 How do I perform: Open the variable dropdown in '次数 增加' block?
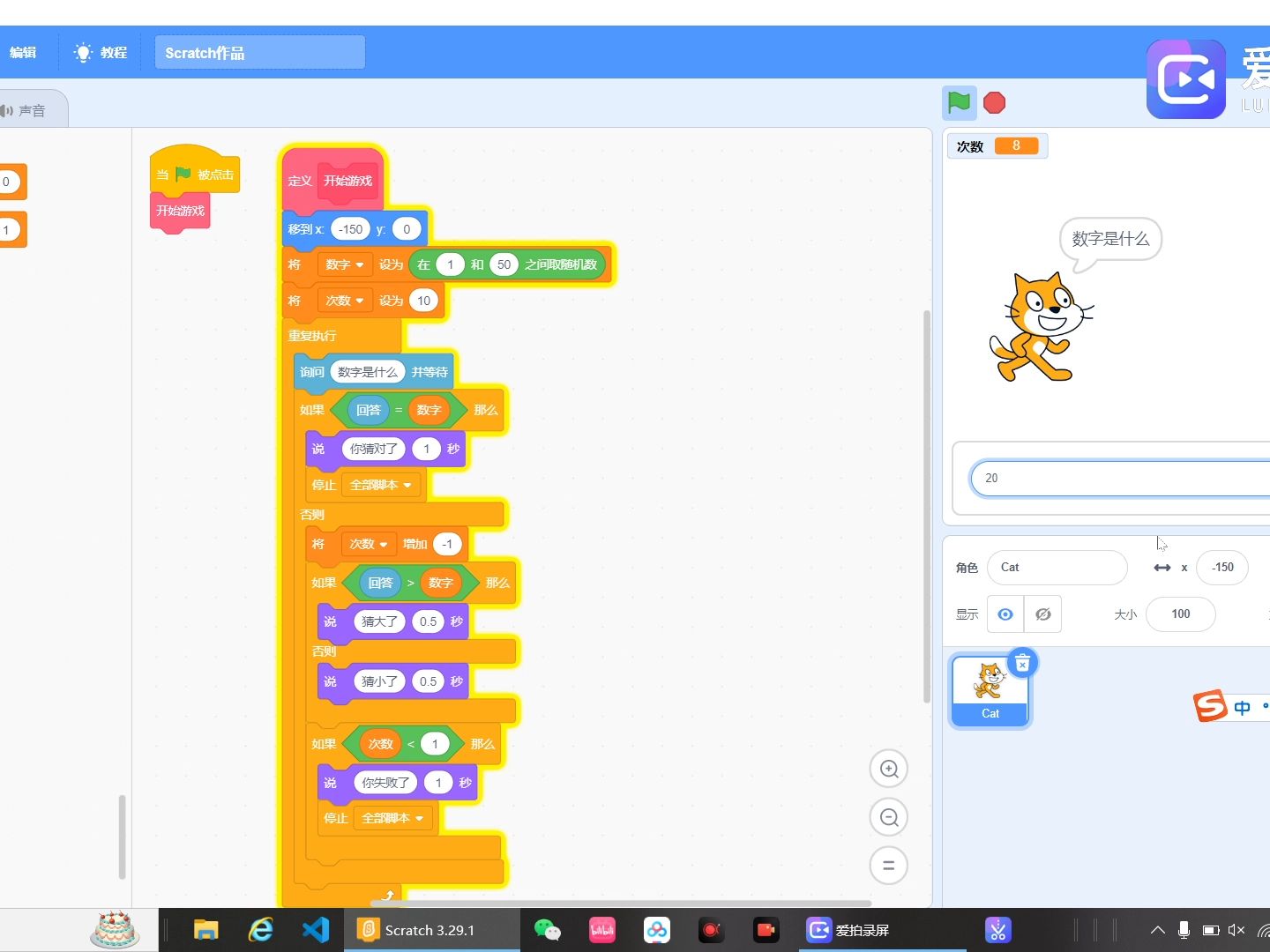coord(369,544)
